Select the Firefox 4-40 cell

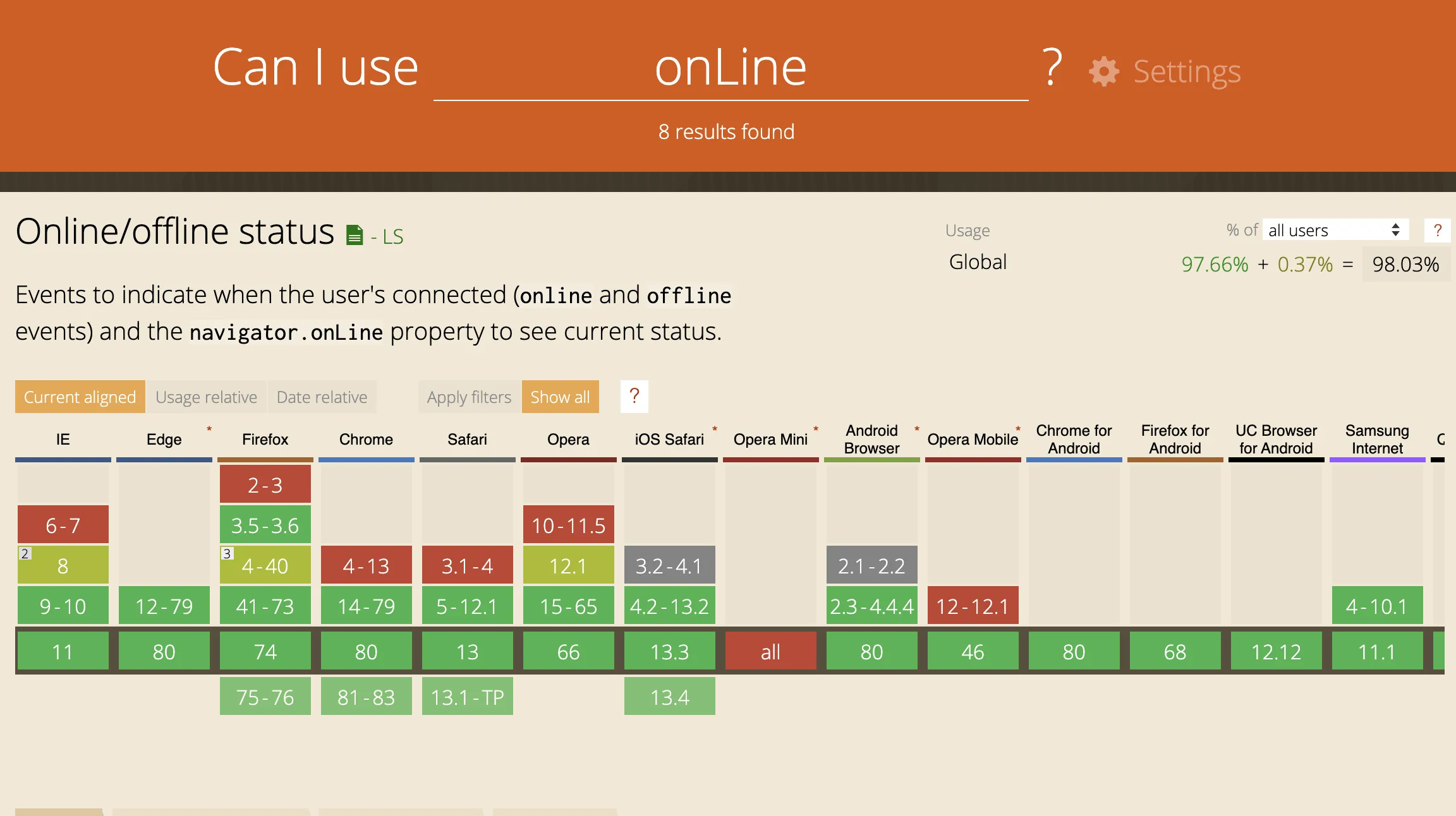(265, 565)
